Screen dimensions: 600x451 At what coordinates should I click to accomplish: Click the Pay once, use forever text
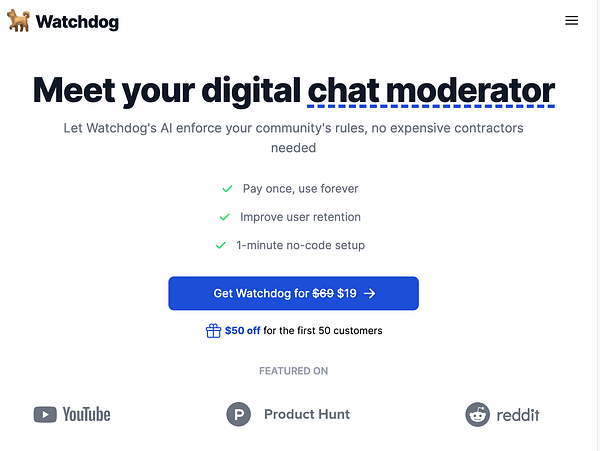click(300, 189)
